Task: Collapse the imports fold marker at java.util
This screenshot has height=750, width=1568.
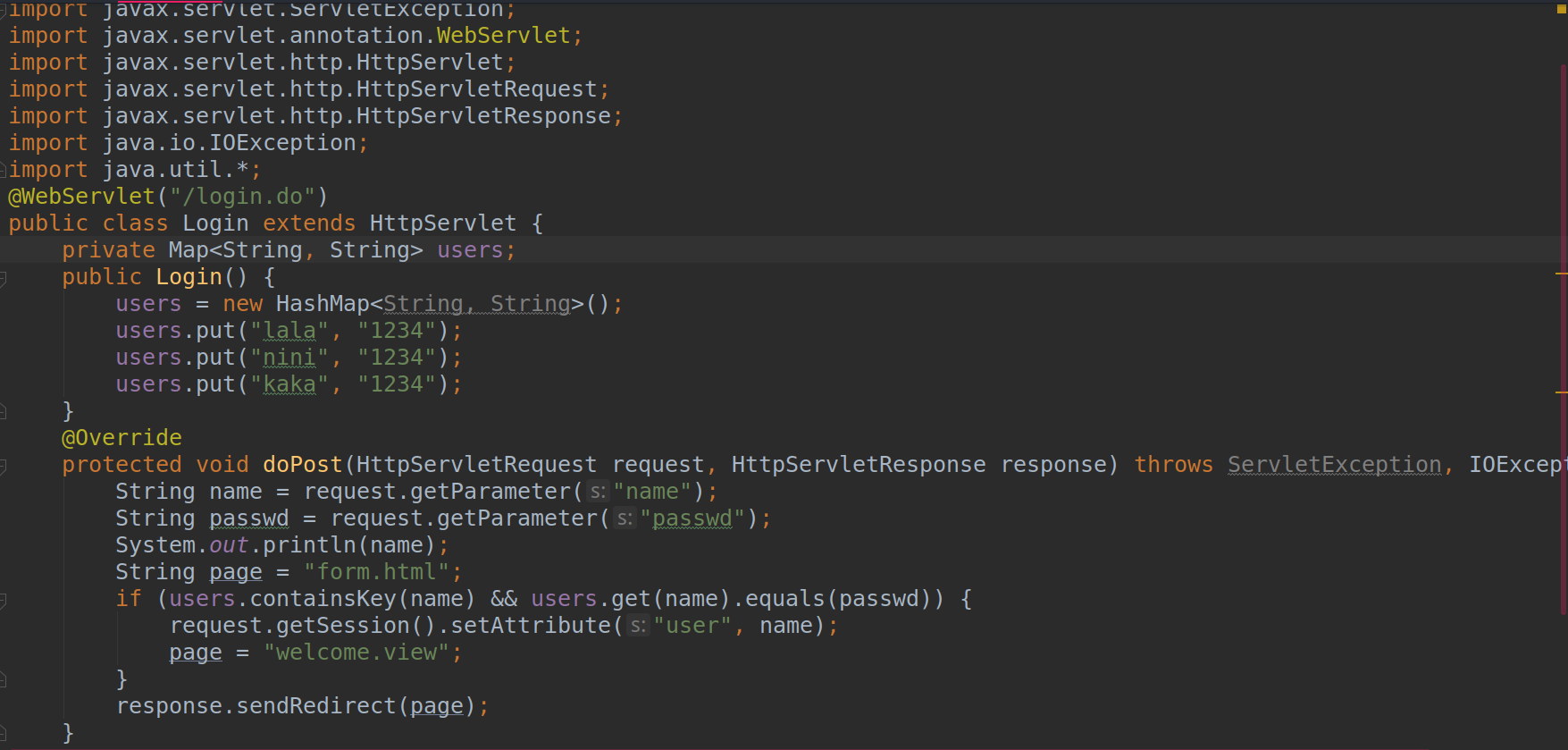Action: coord(3,170)
